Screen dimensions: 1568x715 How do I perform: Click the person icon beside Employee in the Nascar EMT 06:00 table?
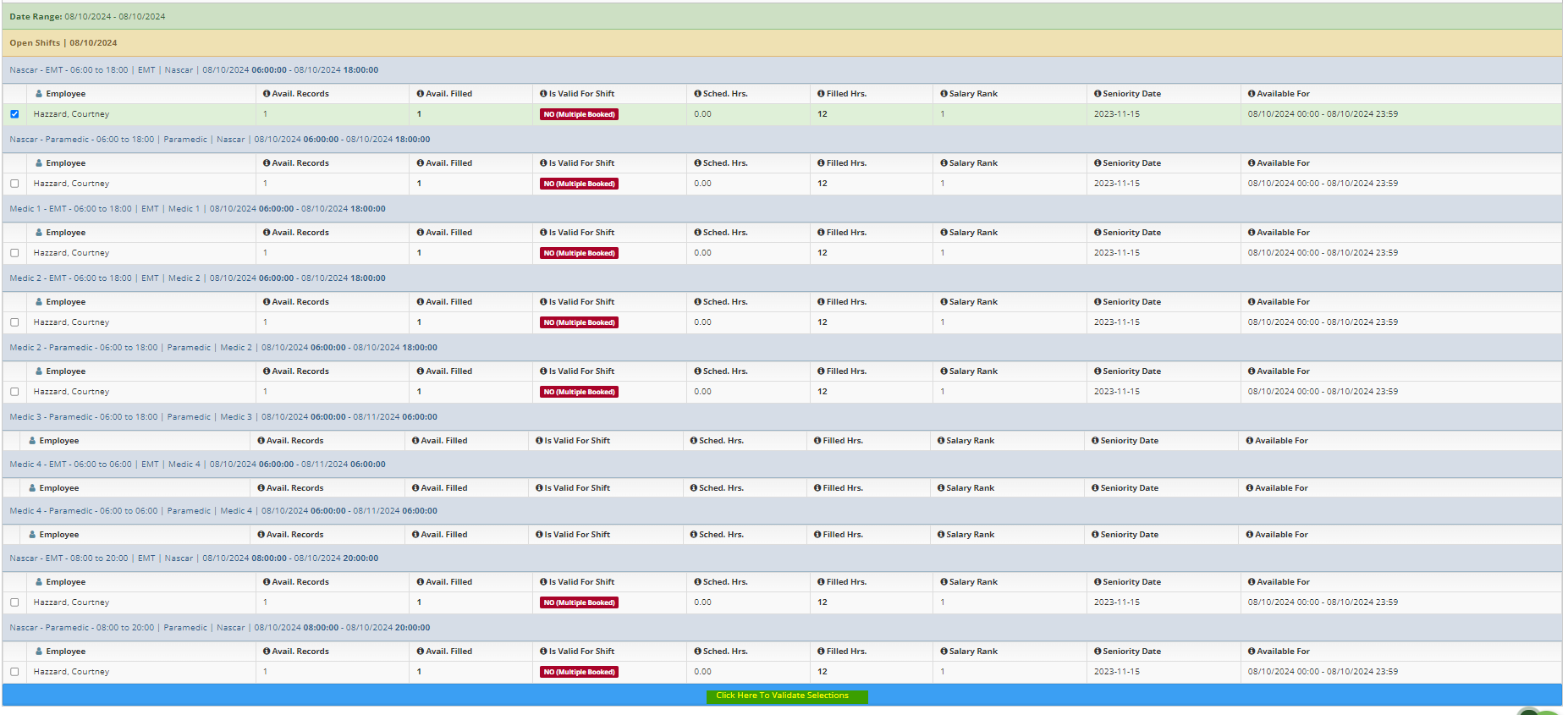39,94
